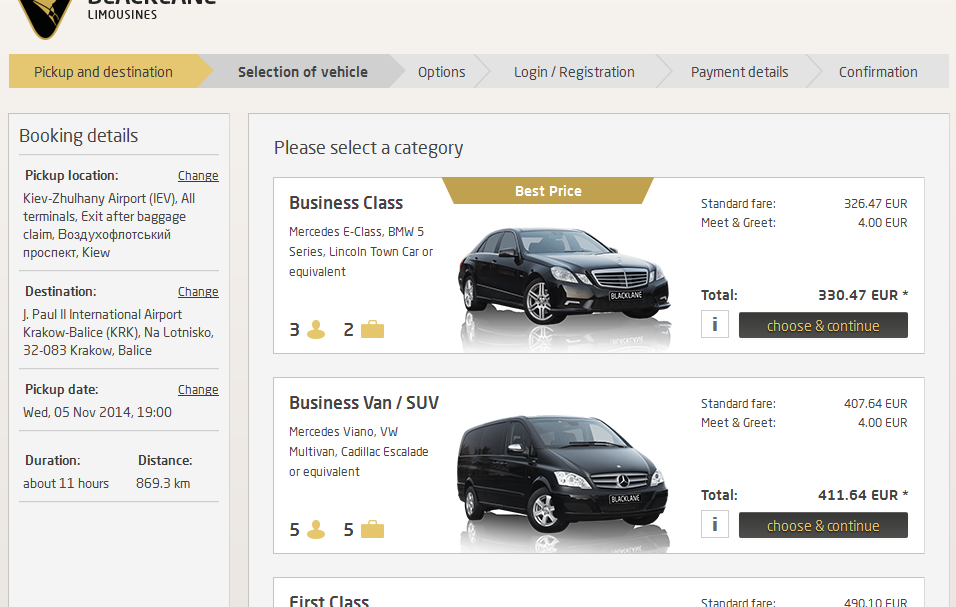Image resolution: width=956 pixels, height=607 pixels.
Task: Click the Business Class luggage icon
Action: pos(373,330)
